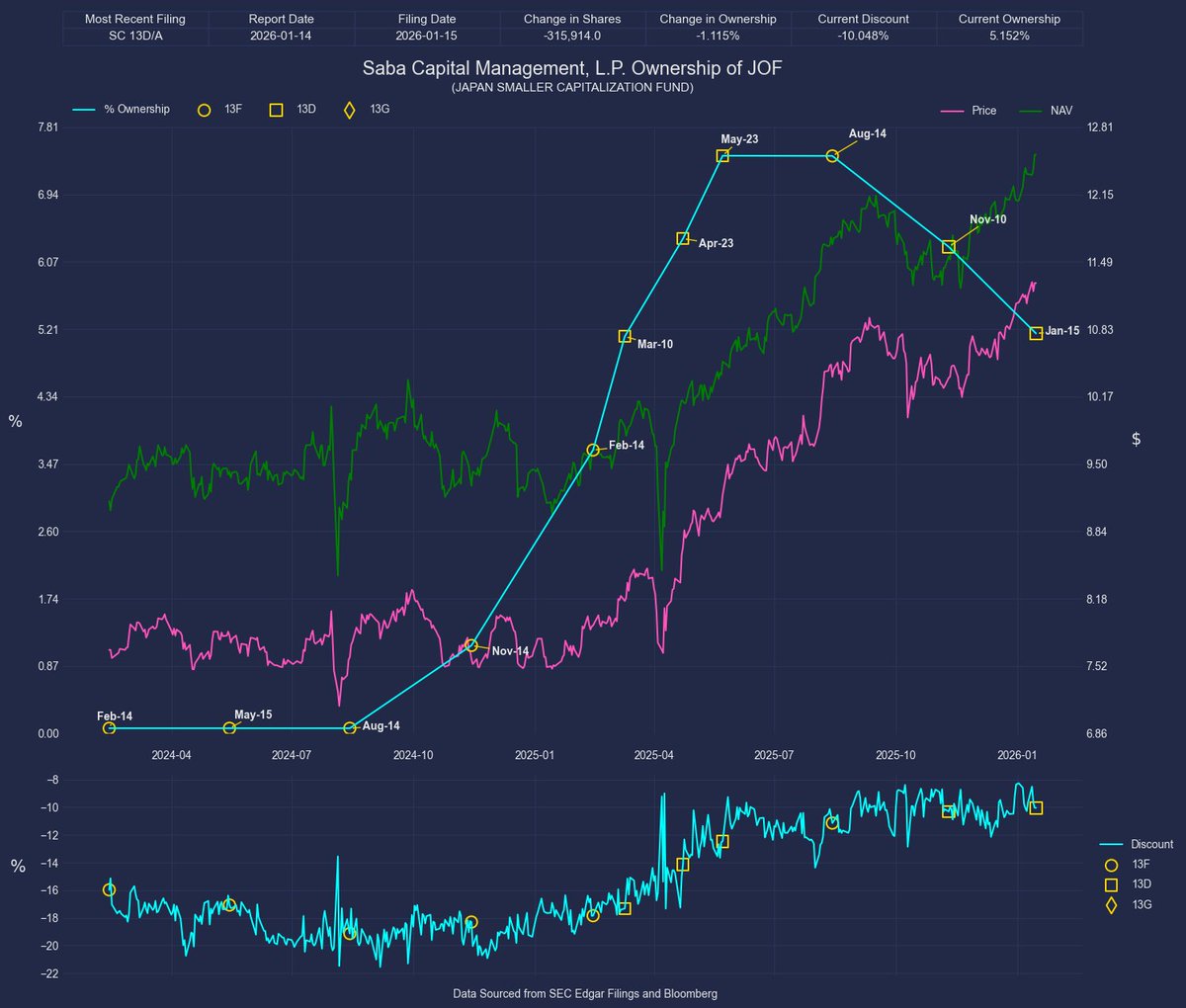
Task: Click the Nov-10 marker annotation
Action: coord(949,246)
